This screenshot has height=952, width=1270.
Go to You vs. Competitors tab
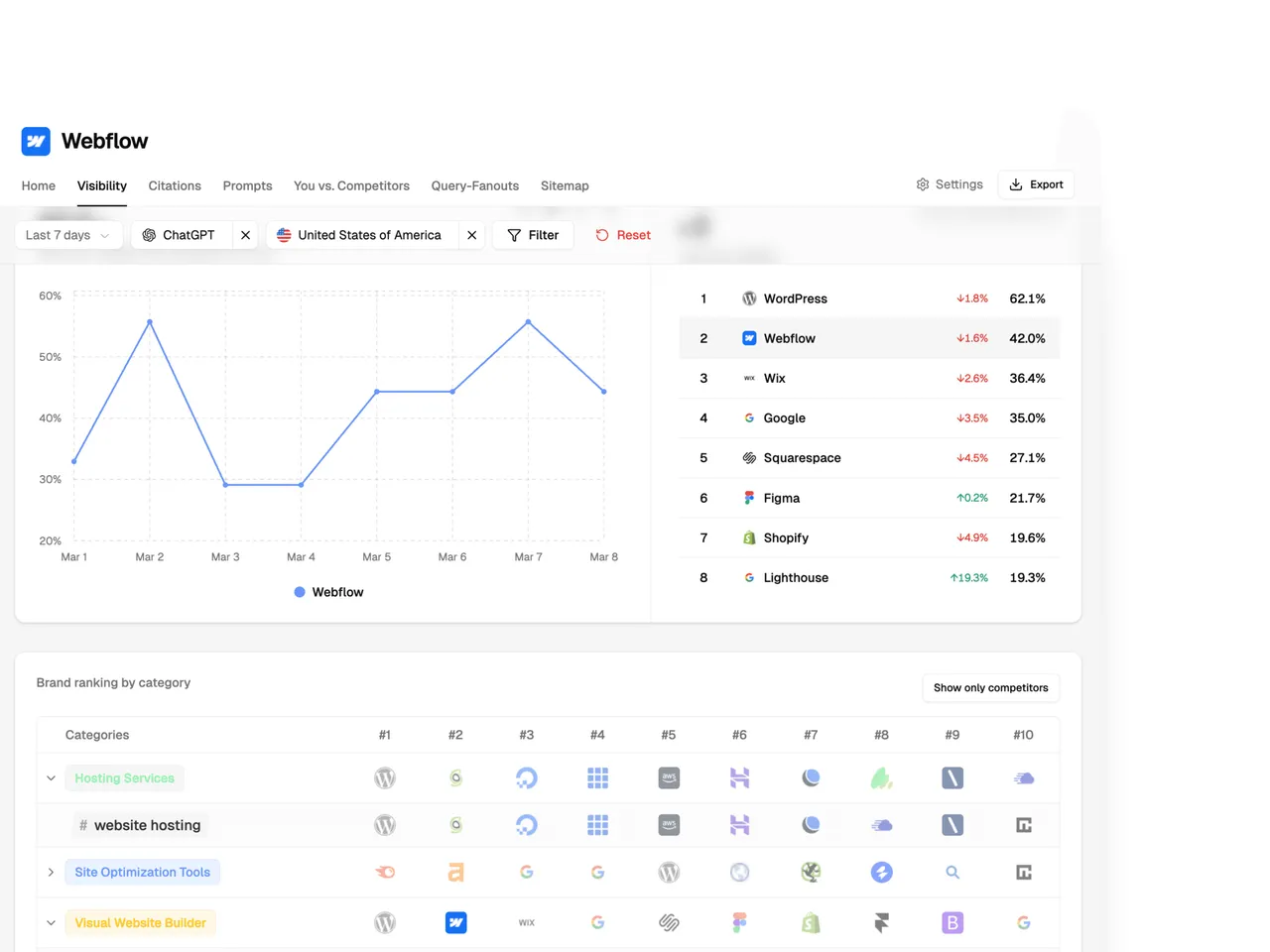coord(351,185)
